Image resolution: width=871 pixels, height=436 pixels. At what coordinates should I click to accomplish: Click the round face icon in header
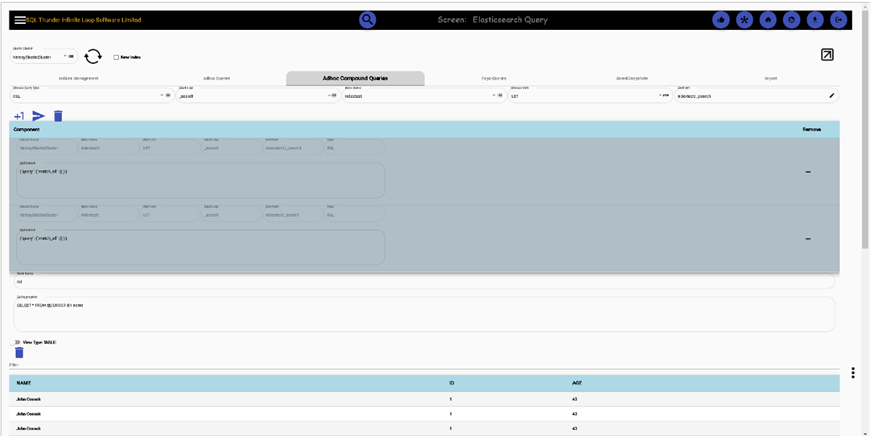pyautogui.click(x=792, y=20)
